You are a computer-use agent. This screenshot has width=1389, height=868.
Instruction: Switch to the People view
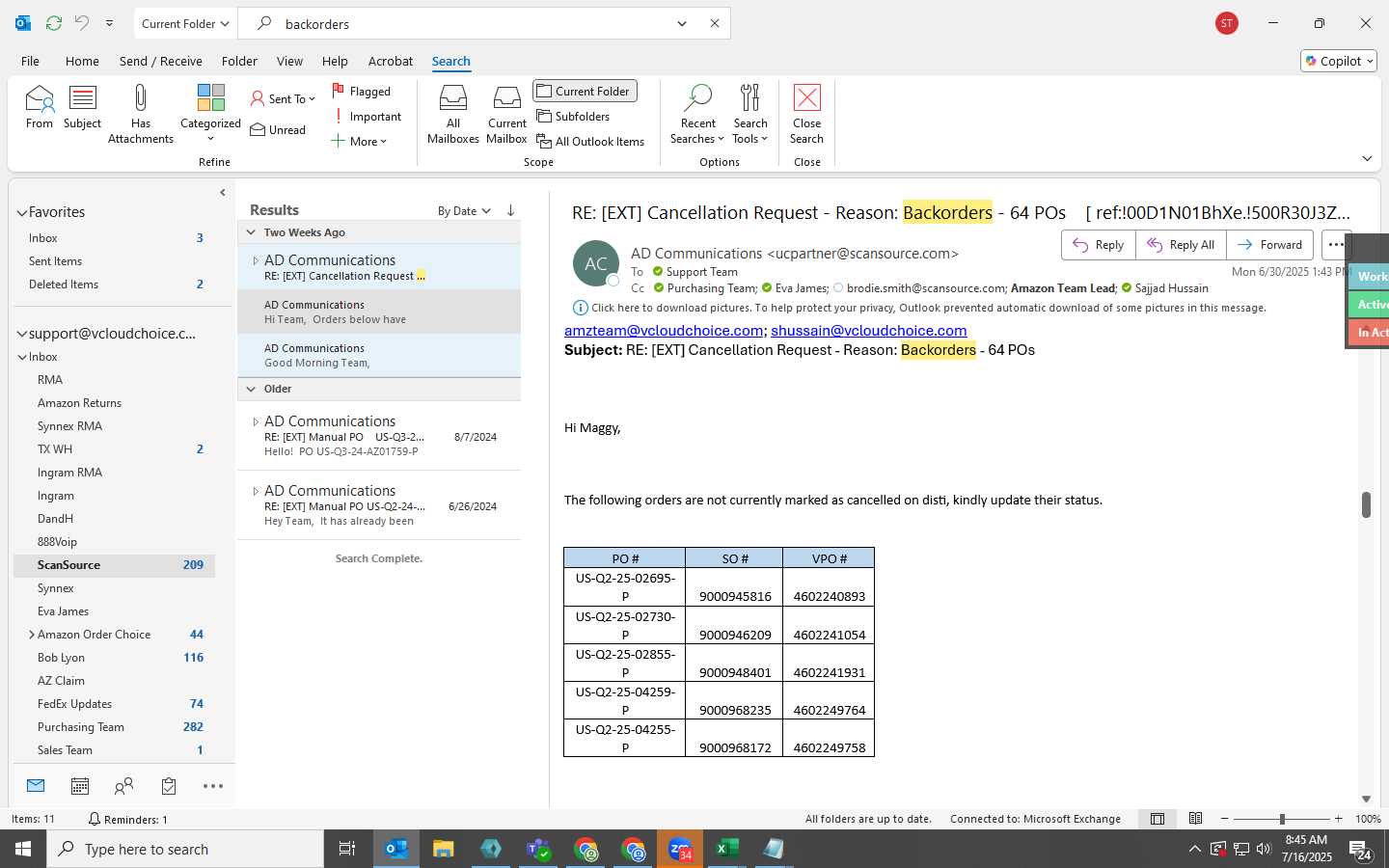pyautogui.click(x=123, y=786)
